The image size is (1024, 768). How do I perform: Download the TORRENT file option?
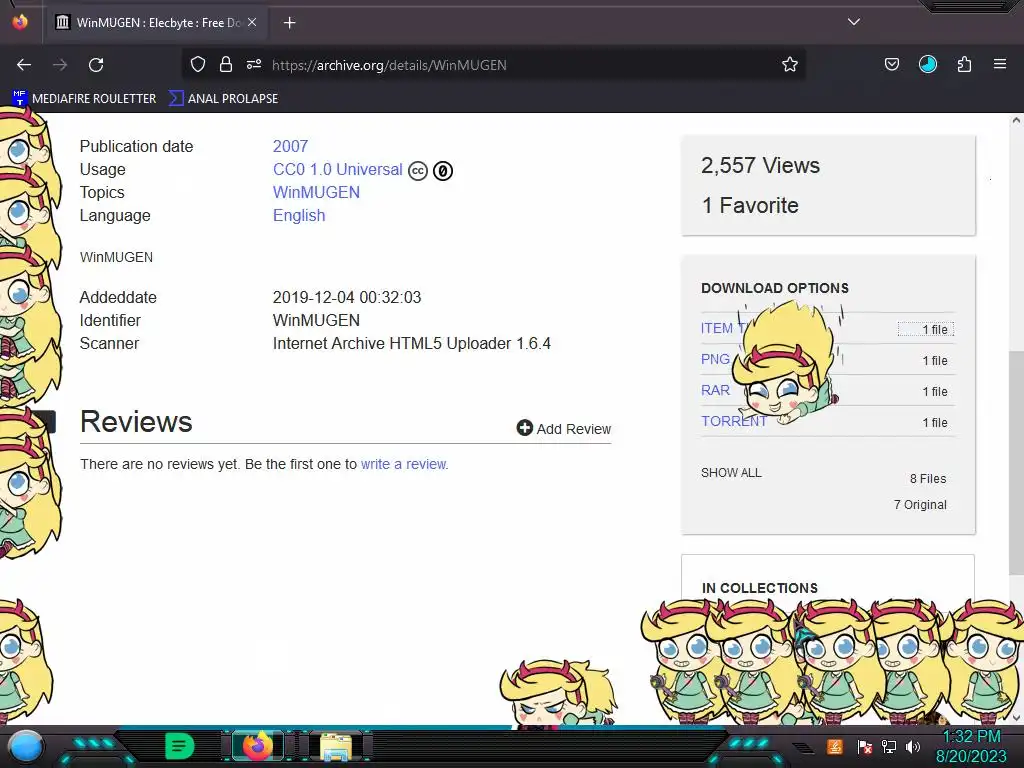click(733, 421)
